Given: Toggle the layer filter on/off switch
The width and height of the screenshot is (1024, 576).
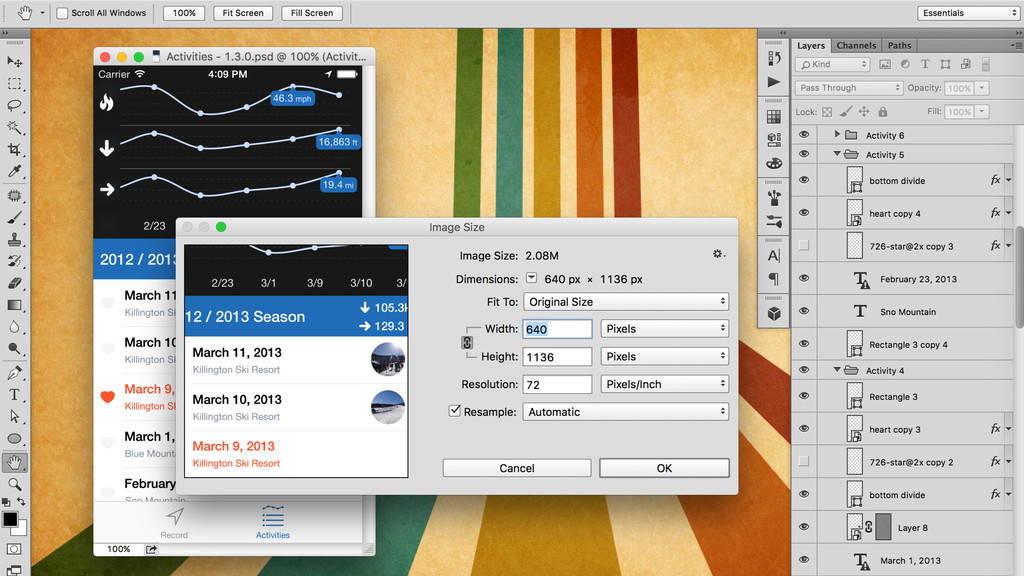Looking at the screenshot, I should (985, 64).
